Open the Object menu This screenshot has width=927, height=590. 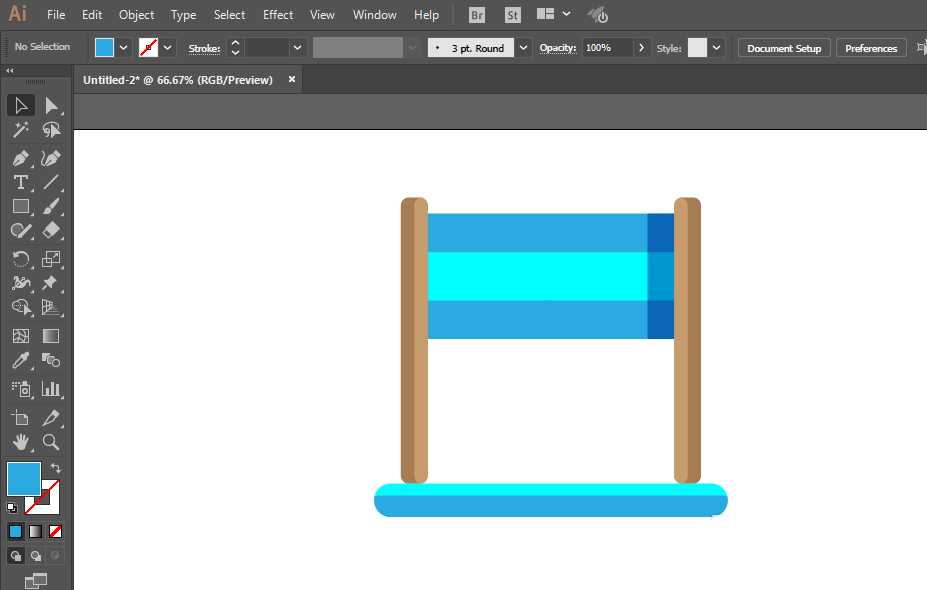(x=136, y=15)
